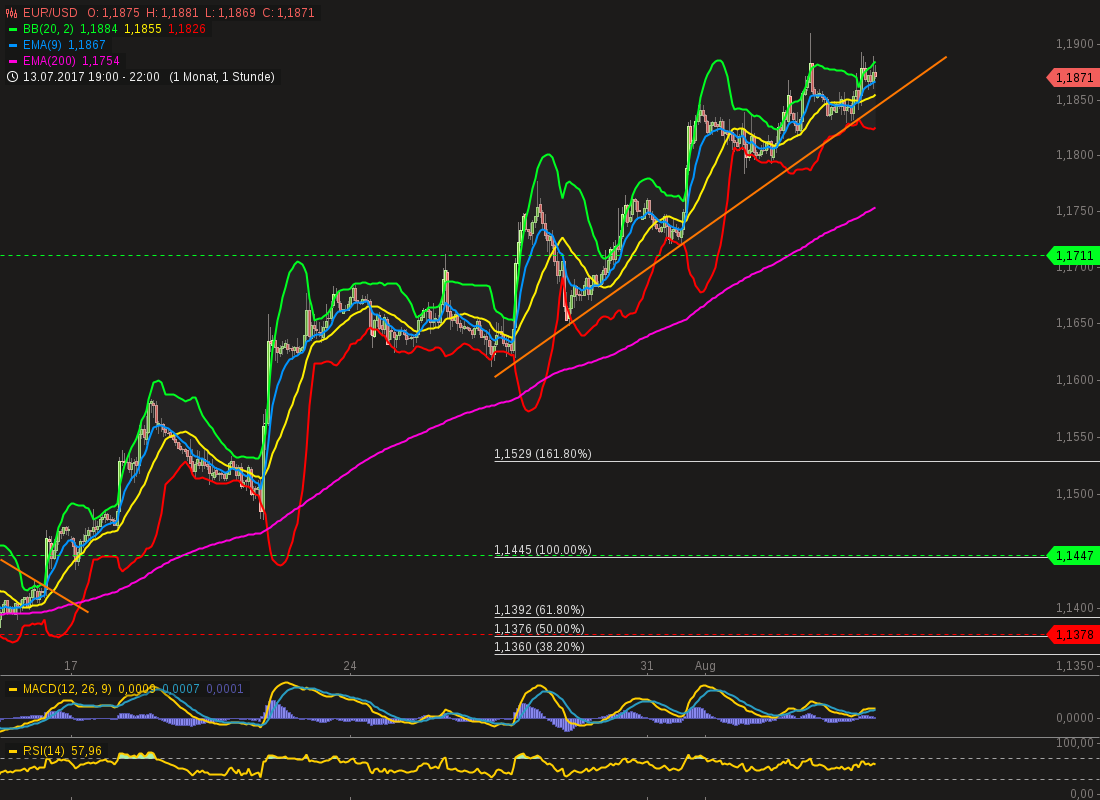The height and width of the screenshot is (800, 1100).
Task: Click the blue line swatch for EMA(9)
Action: [15, 44]
